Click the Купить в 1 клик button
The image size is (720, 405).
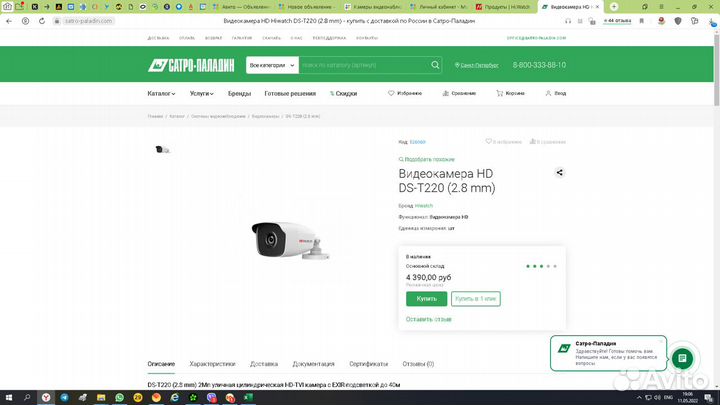[476, 299]
